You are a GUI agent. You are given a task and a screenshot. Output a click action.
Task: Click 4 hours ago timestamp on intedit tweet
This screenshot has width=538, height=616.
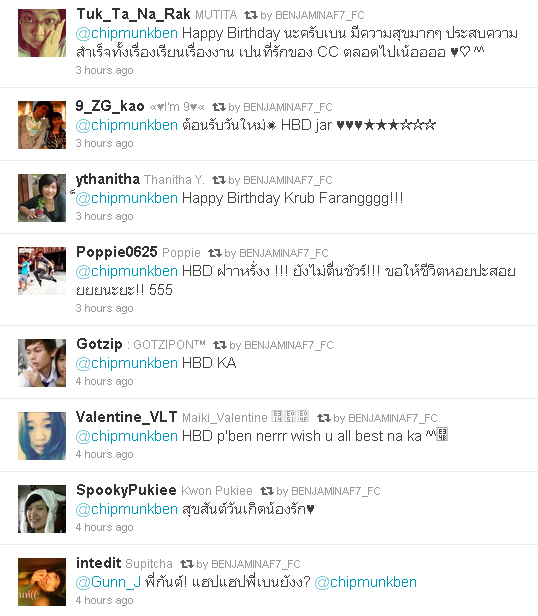(105, 600)
